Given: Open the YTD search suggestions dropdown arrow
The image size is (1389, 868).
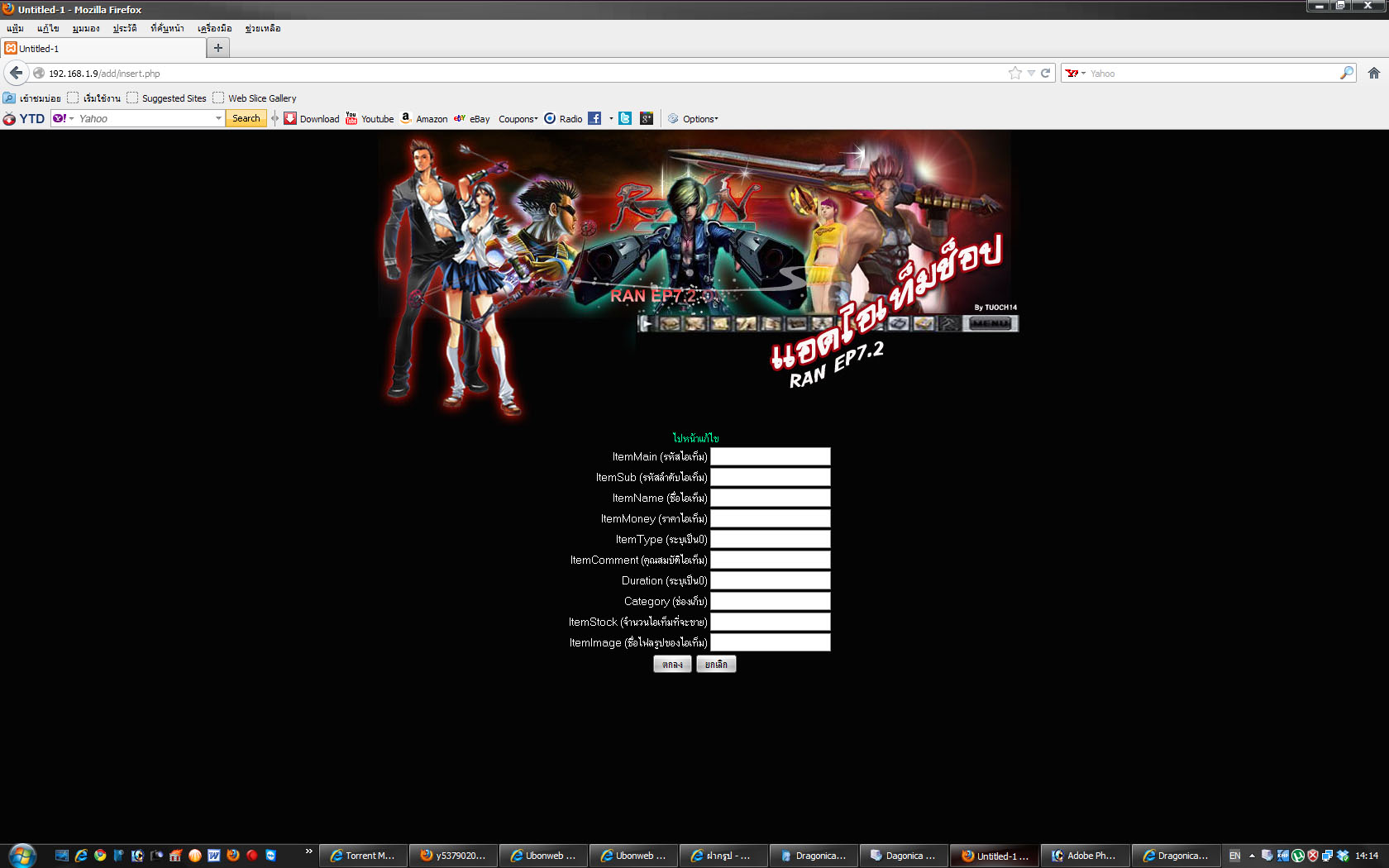Looking at the screenshot, I should point(218,119).
